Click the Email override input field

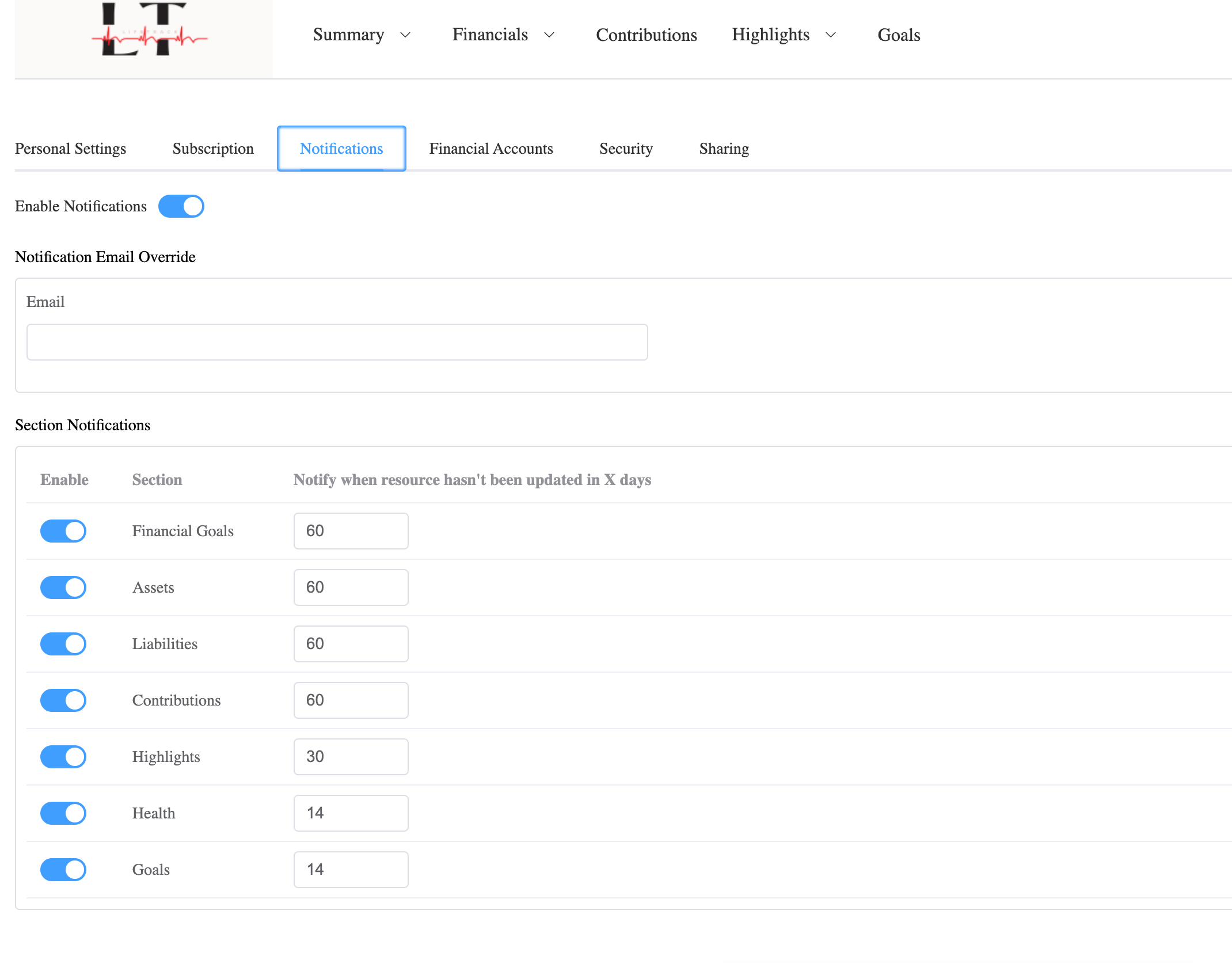(x=337, y=342)
